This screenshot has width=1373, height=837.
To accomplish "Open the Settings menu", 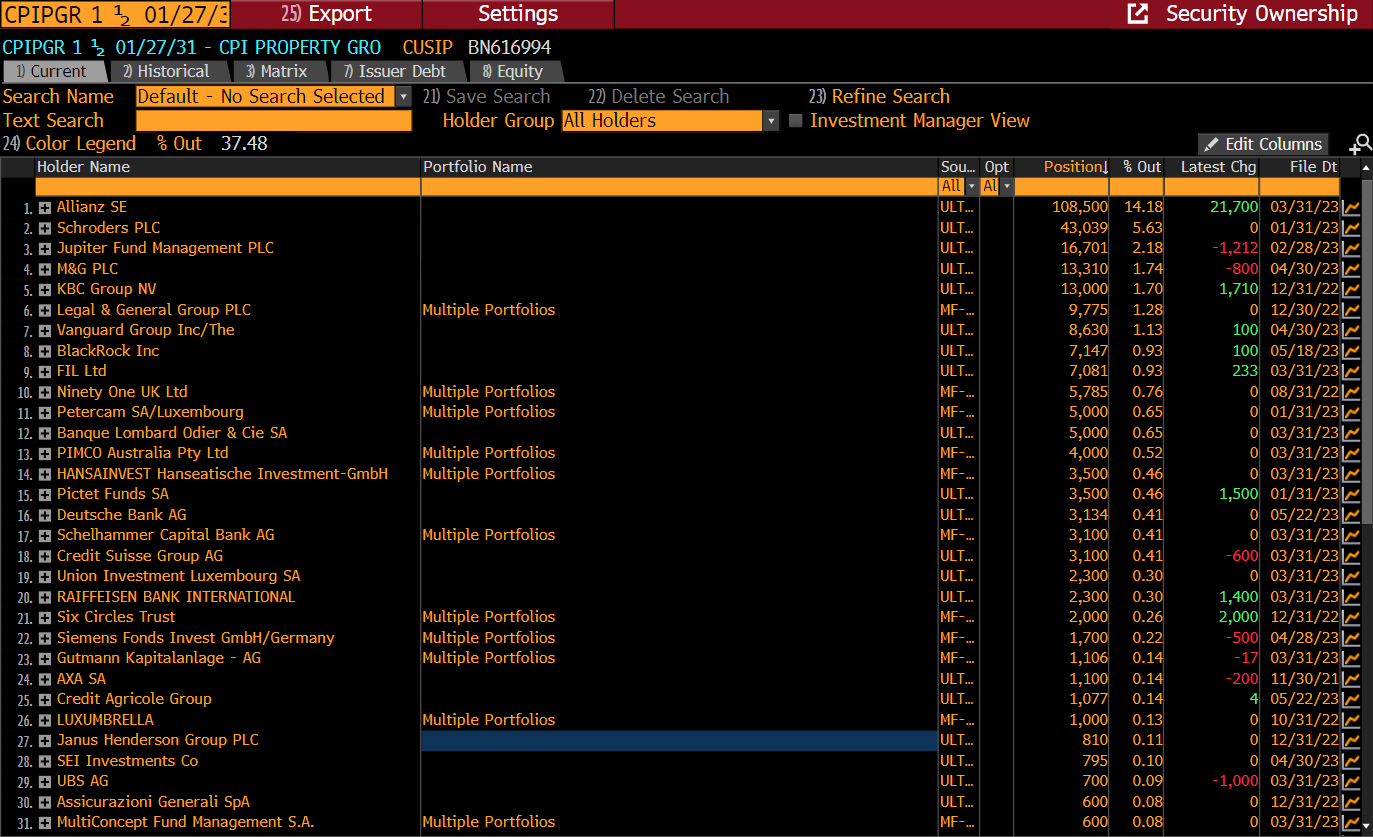I will click(x=518, y=14).
